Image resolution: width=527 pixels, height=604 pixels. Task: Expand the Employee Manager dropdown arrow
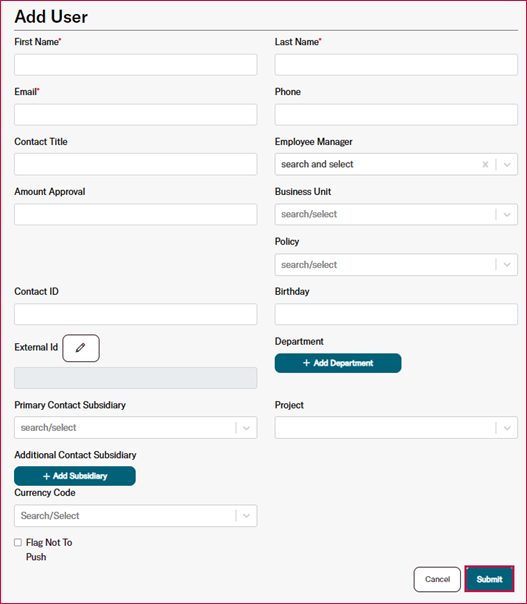pos(507,164)
